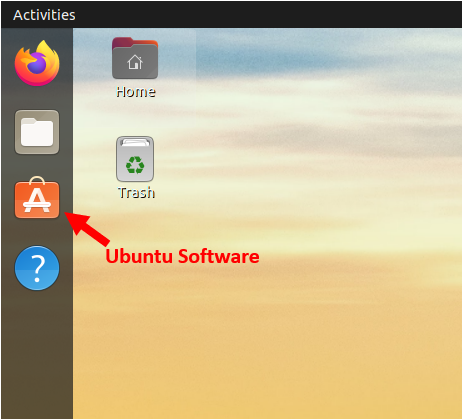Open the Files manager dock icon
Screen dimensions: 462x419
[37, 132]
